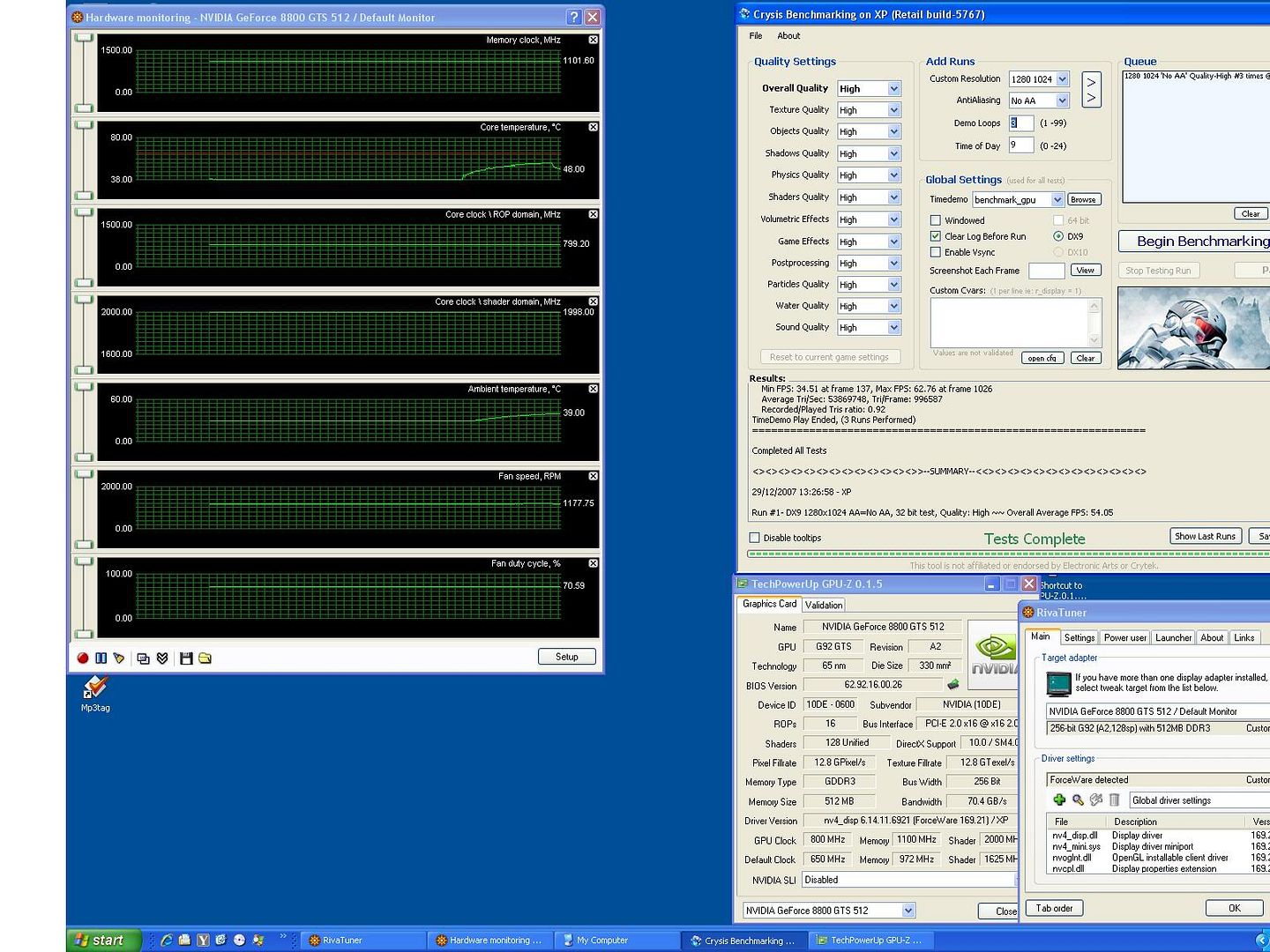Click open cfg button
This screenshot has height=952, width=1270.
click(x=1042, y=358)
